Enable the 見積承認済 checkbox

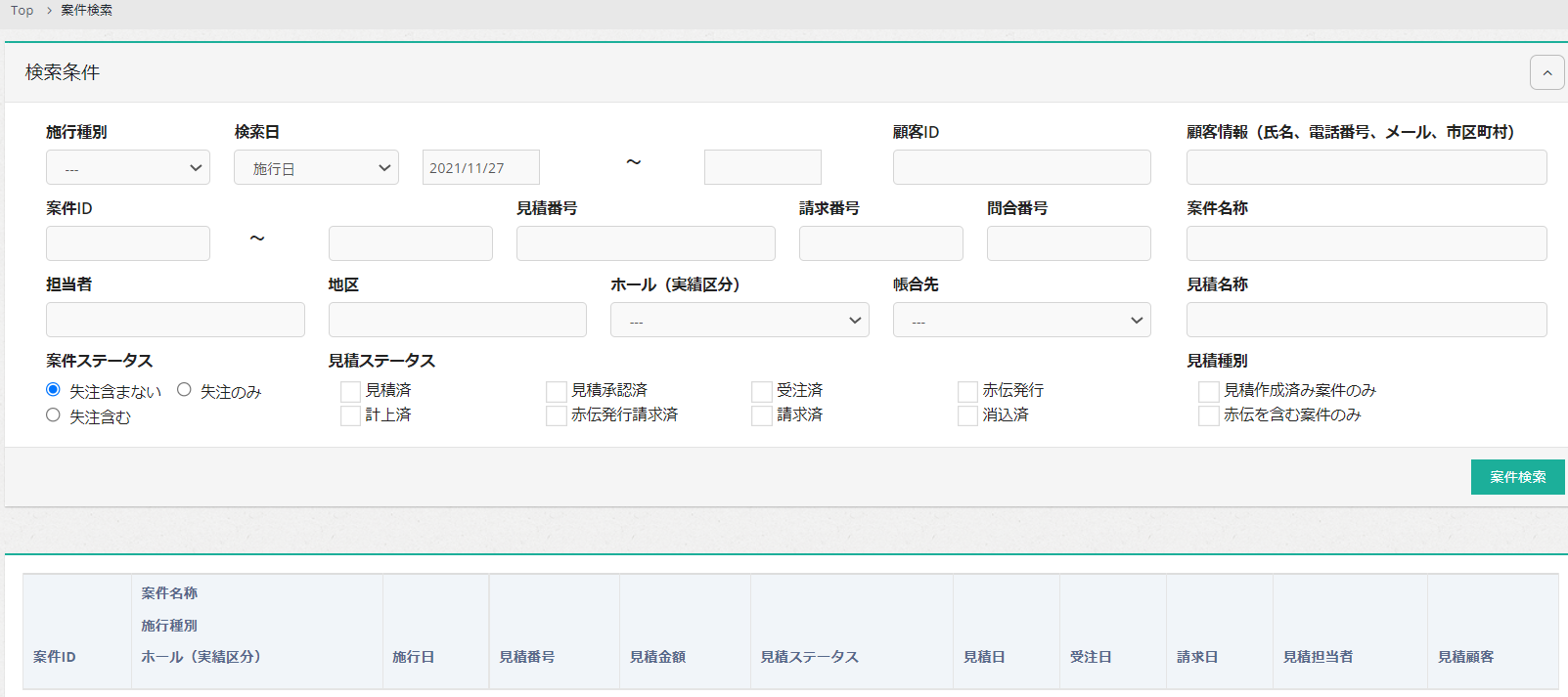coord(556,391)
